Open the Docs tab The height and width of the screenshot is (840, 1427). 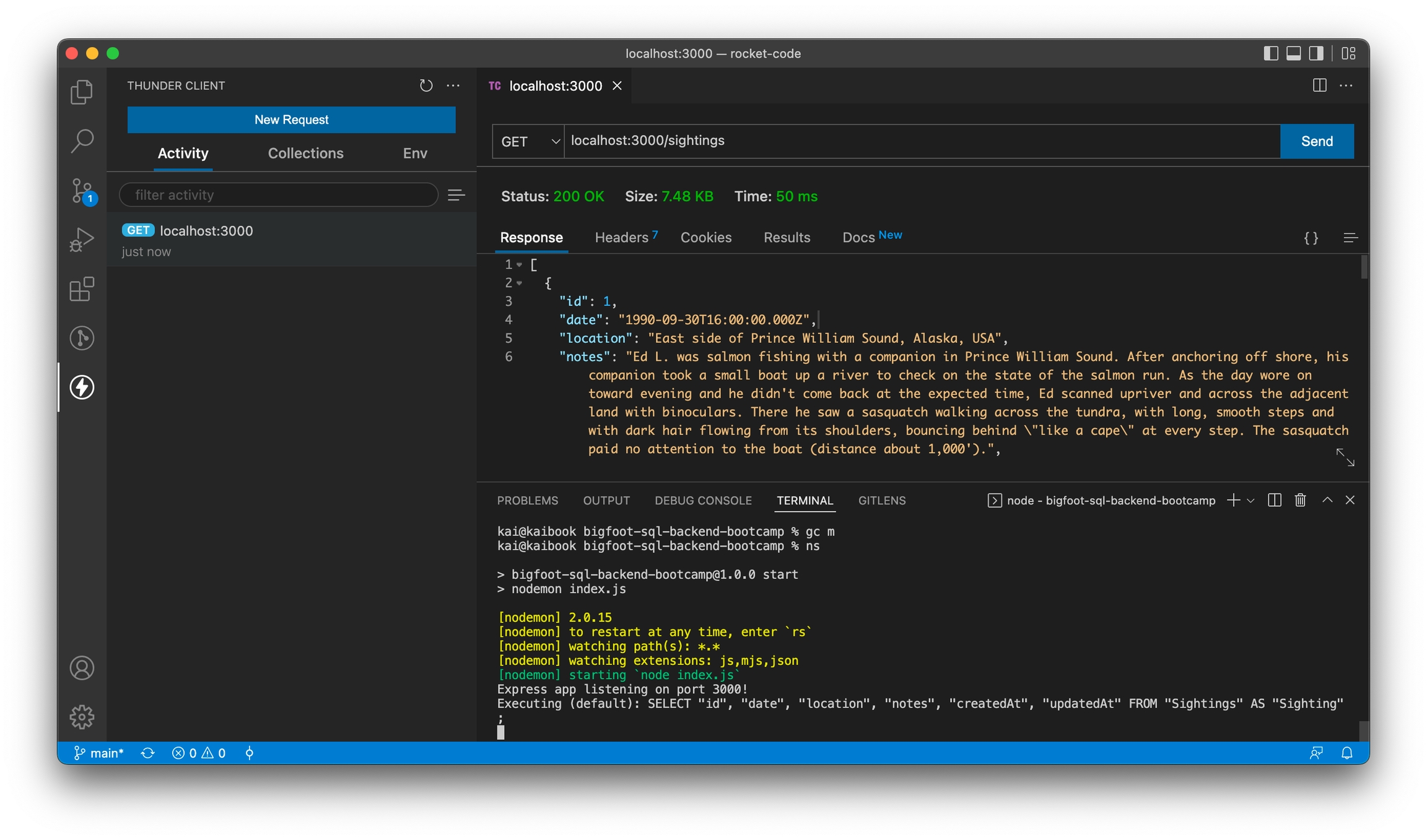(x=872, y=237)
